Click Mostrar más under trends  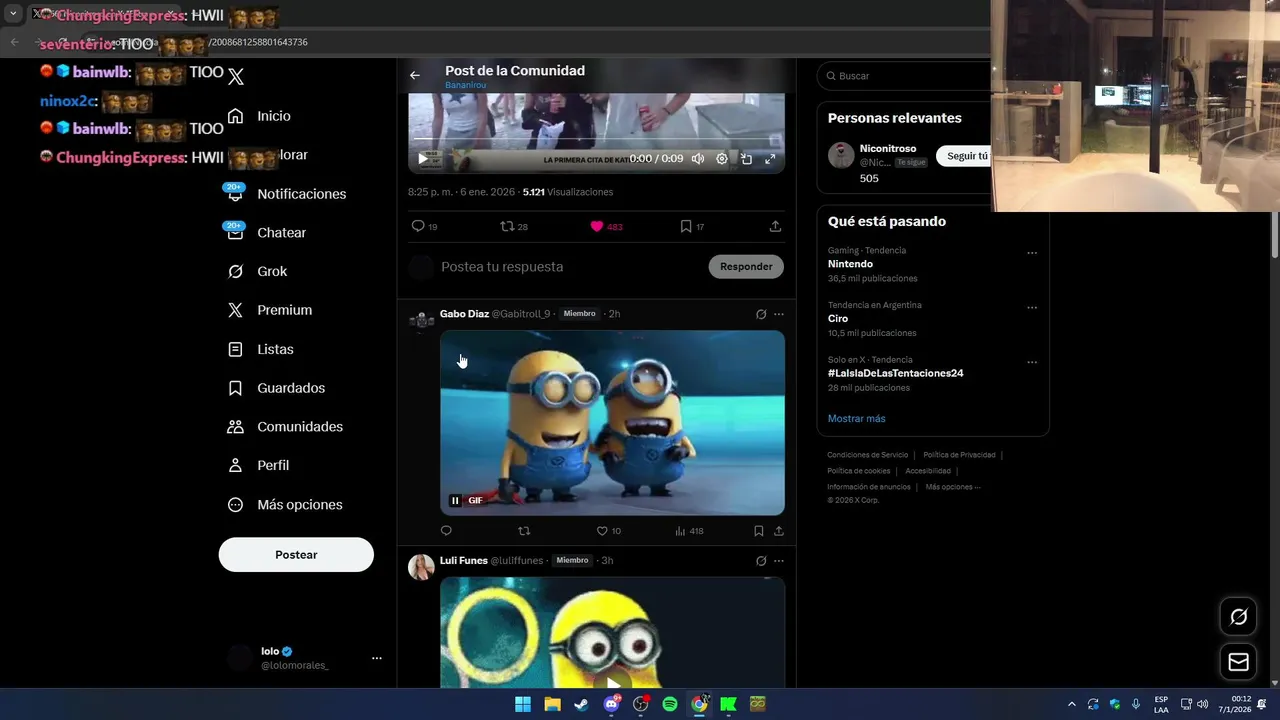point(856,419)
